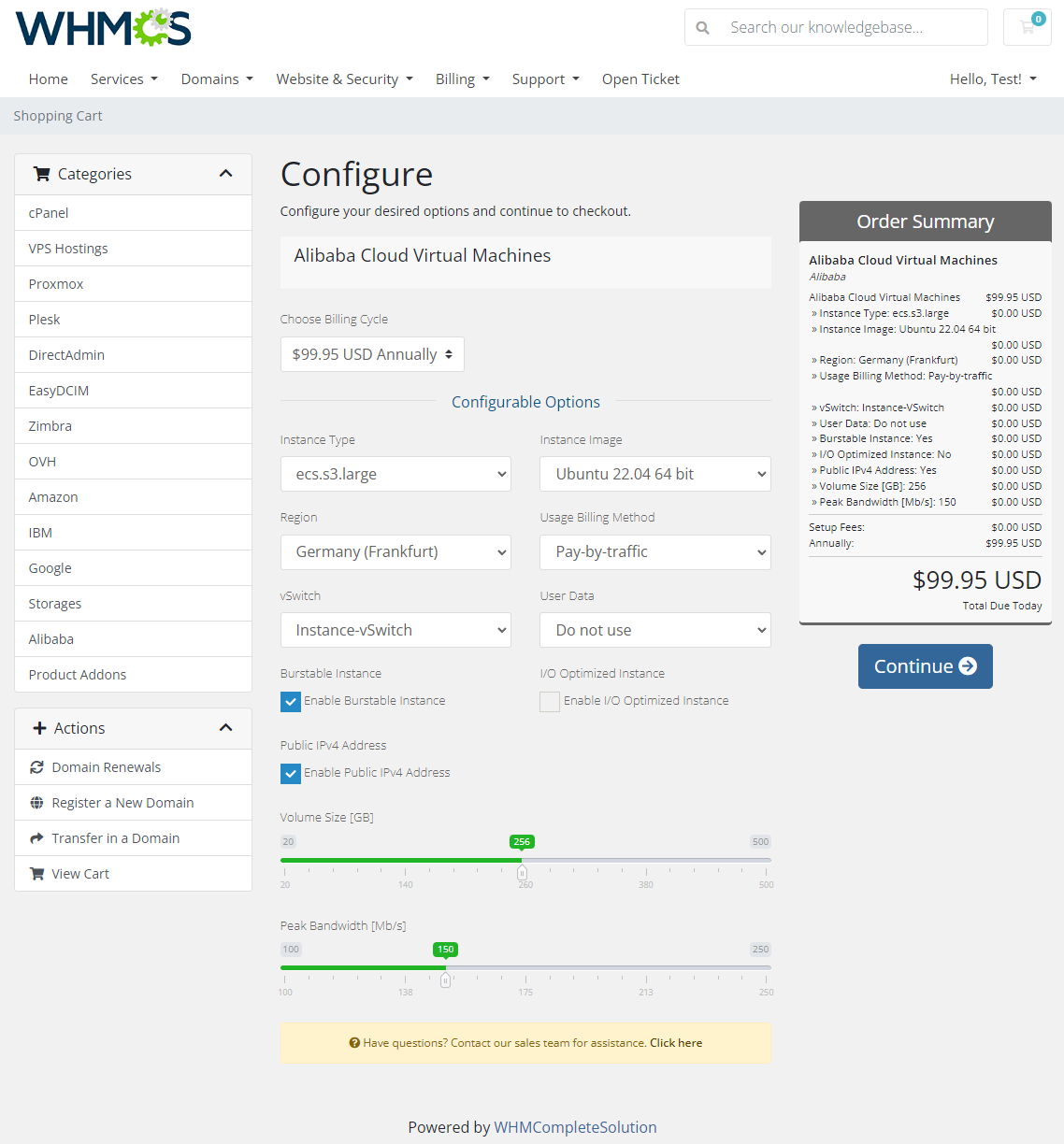1064x1144 pixels.
Task: Click the Alibaba Cloud Virtual Machines heading
Action: coord(423,255)
